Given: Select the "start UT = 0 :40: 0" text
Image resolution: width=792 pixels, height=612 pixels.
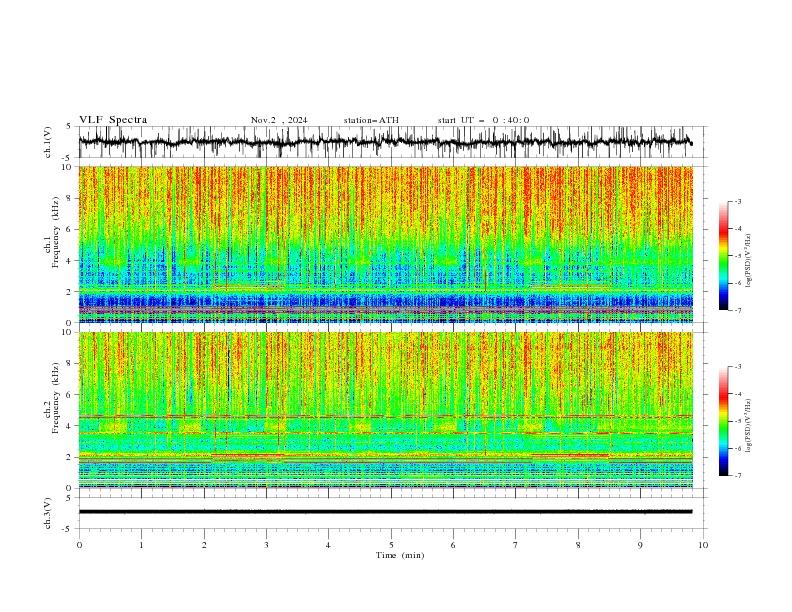Looking at the screenshot, I should click(x=483, y=120).
